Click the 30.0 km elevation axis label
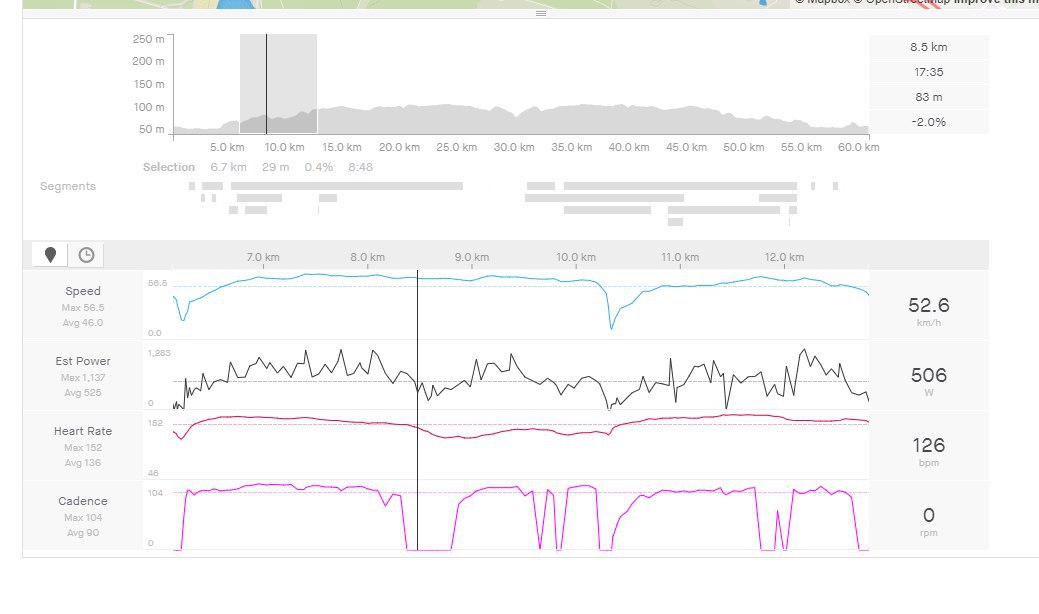The height and width of the screenshot is (614, 1039). pos(514,147)
